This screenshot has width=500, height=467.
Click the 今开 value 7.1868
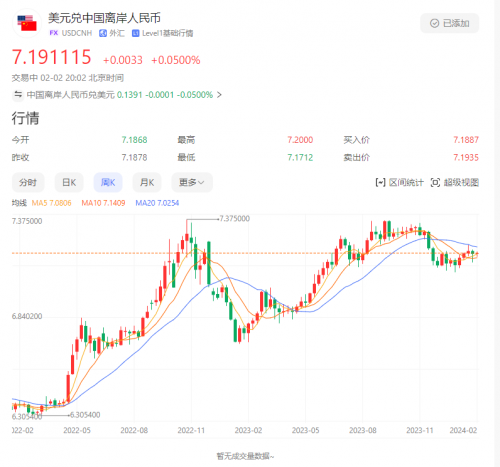tap(134, 140)
